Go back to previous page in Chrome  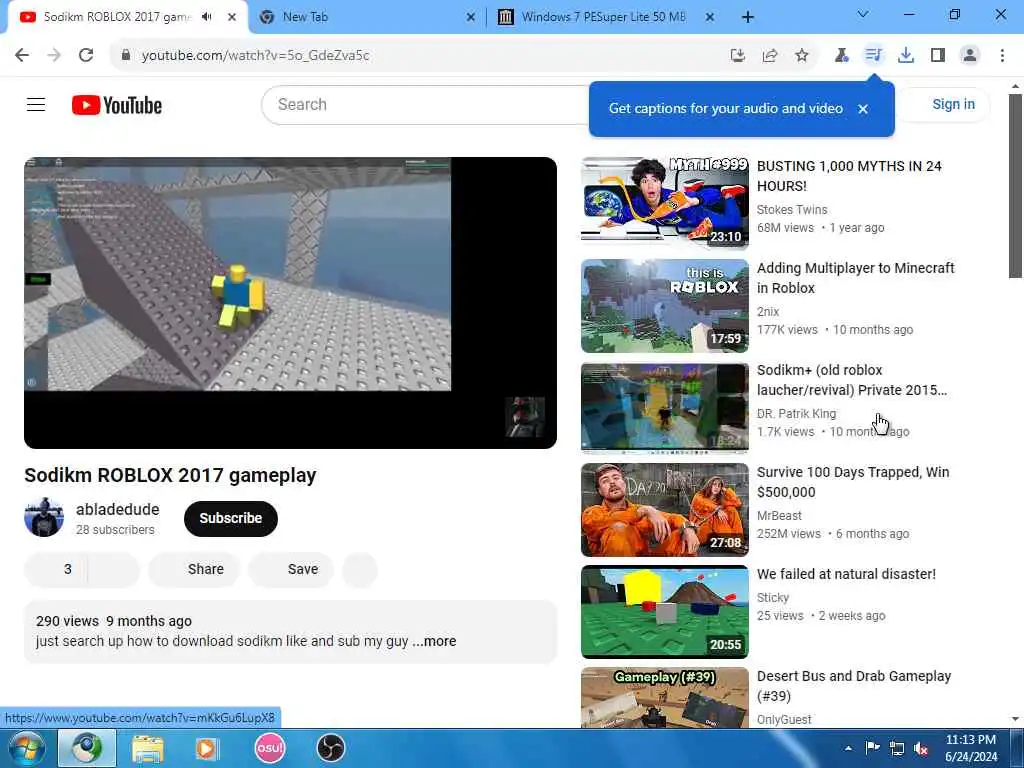[x=22, y=56]
